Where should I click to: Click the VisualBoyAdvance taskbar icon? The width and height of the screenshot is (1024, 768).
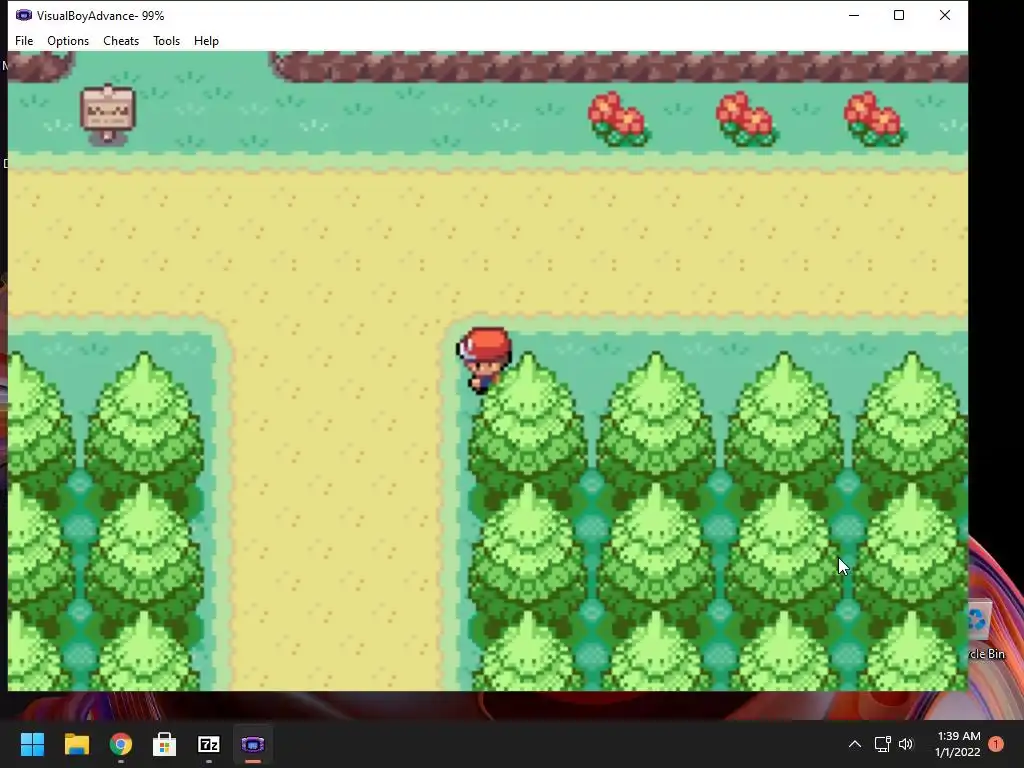253,744
